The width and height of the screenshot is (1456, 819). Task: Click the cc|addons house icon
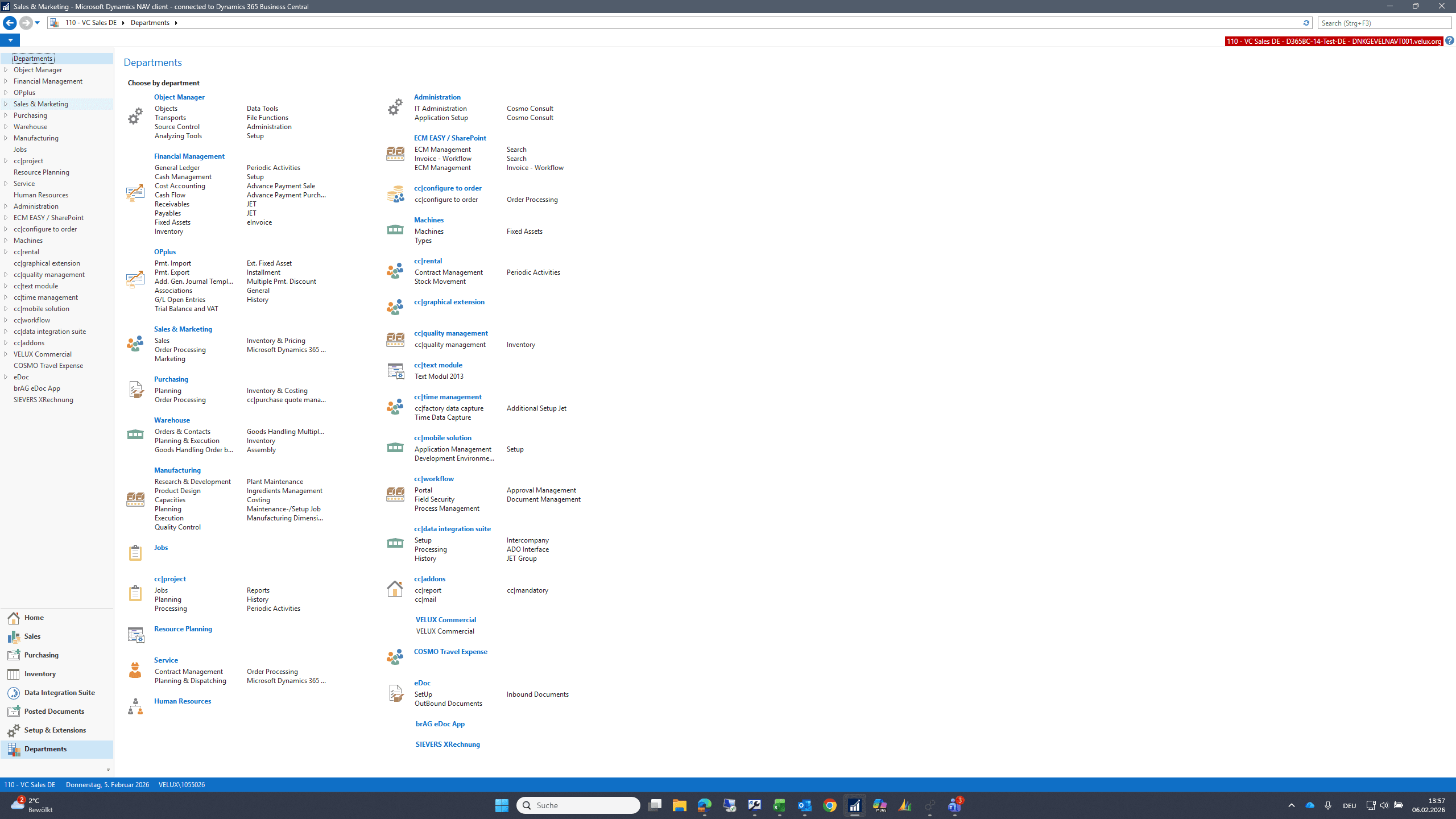click(x=395, y=588)
